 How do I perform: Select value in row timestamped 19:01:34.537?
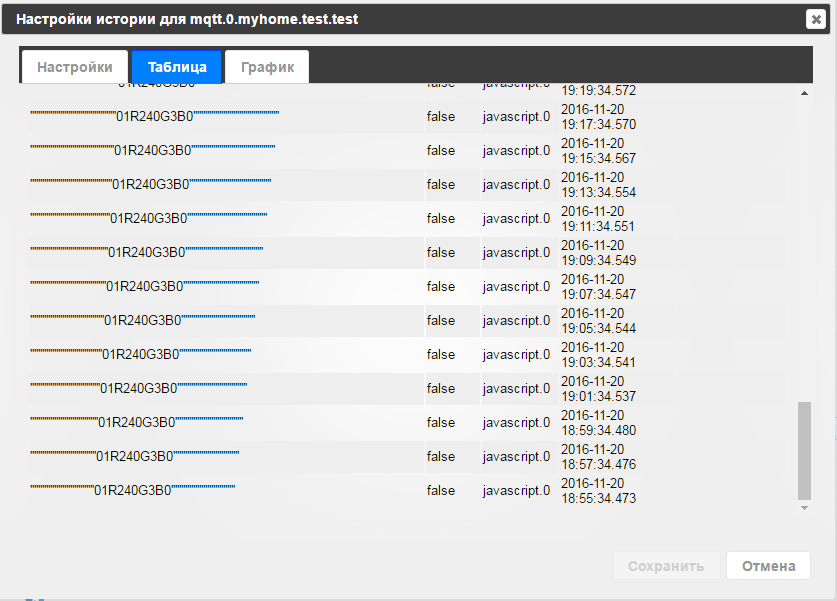tap(139, 388)
